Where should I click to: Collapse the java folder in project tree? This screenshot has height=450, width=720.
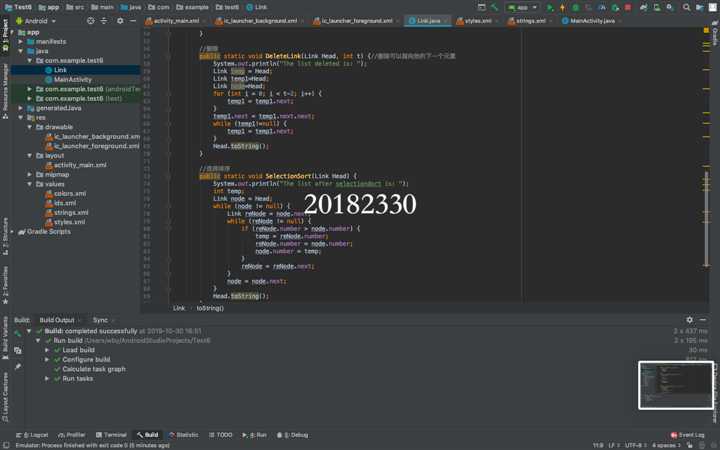pos(21,51)
